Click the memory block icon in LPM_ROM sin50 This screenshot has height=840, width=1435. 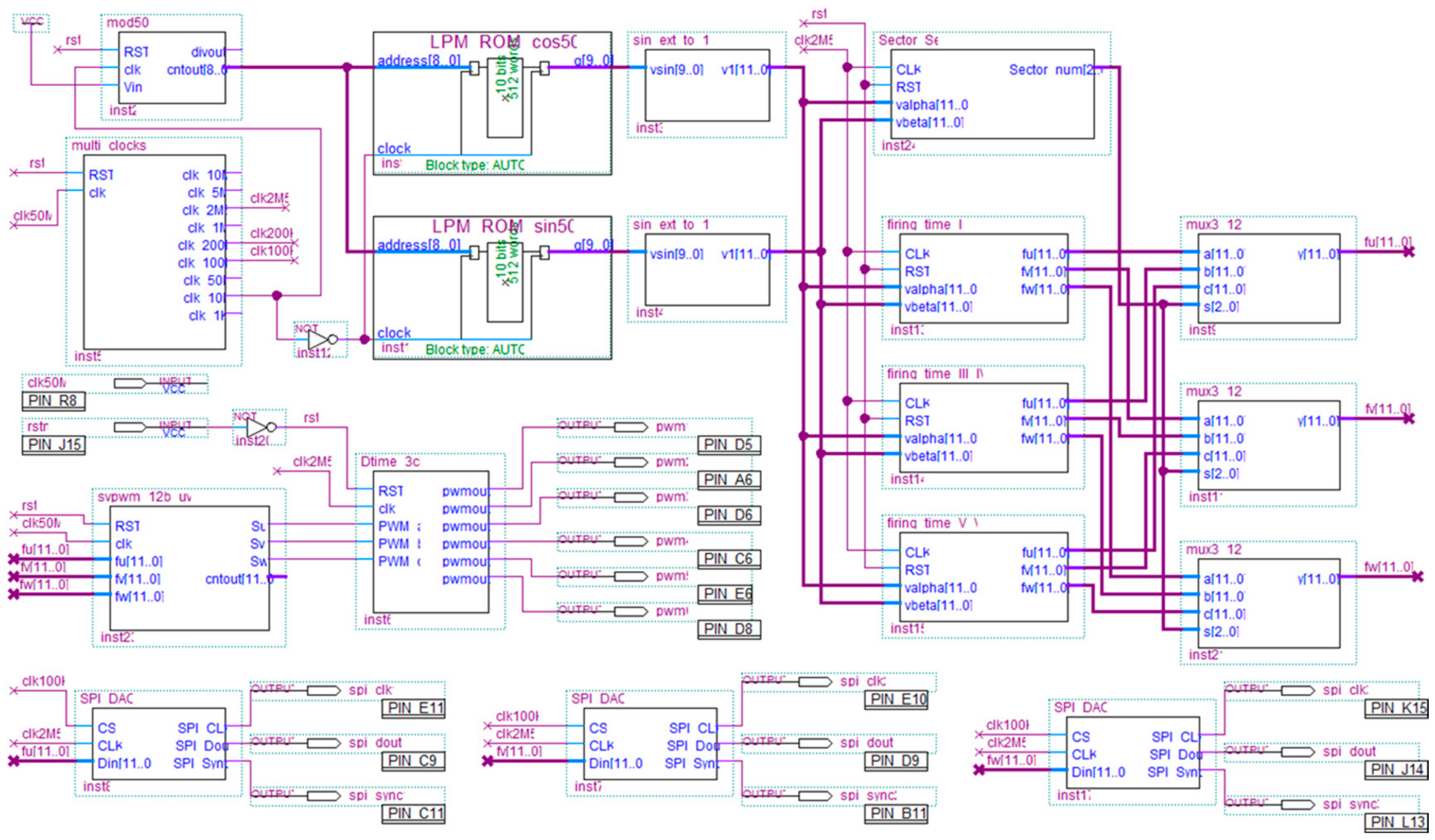(x=505, y=281)
